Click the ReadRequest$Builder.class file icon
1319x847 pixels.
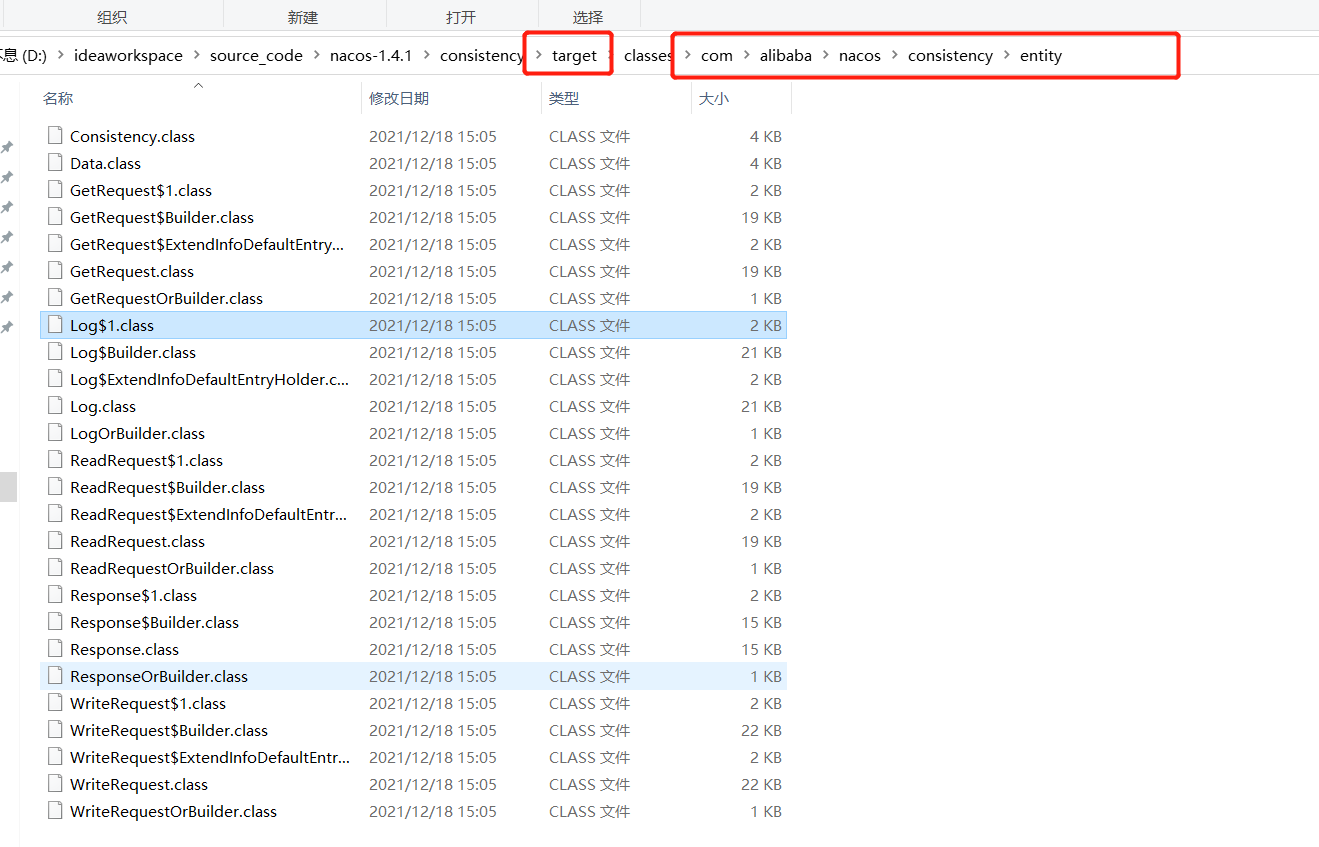click(55, 487)
